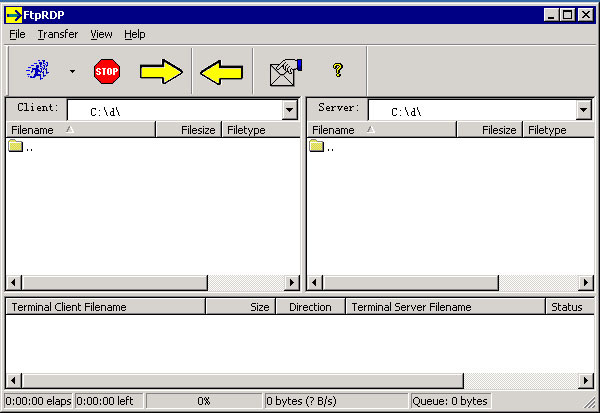Click the yellow question mark help icon
Image resolution: width=600 pixels, height=413 pixels.
(338, 70)
